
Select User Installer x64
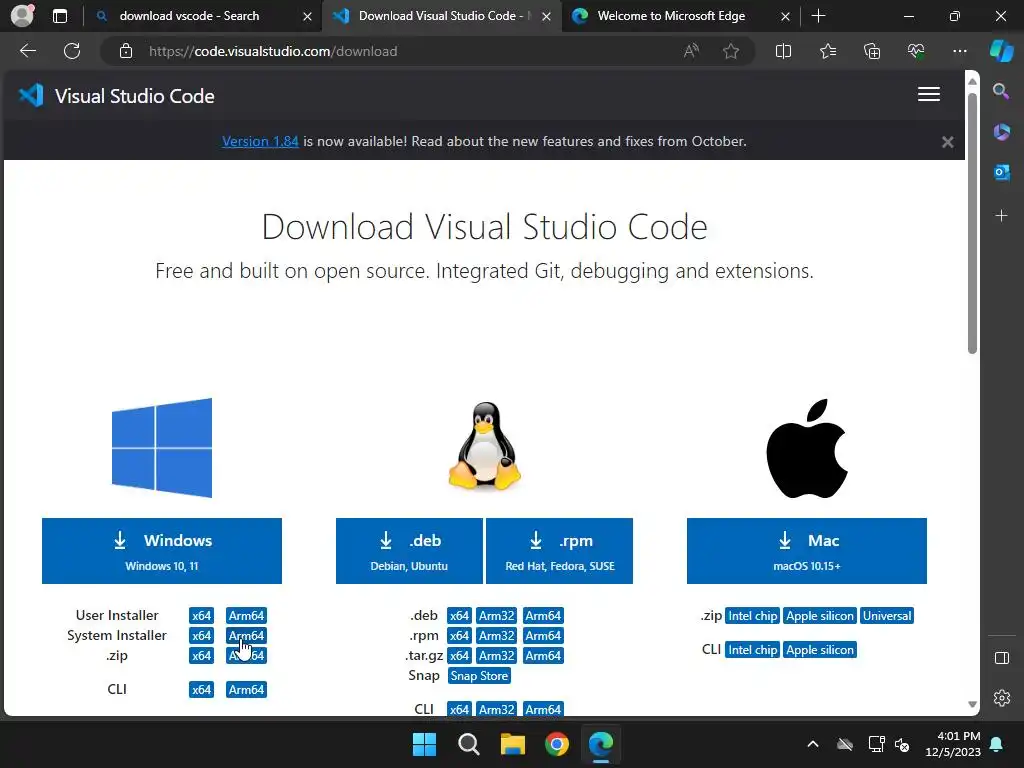click(201, 615)
